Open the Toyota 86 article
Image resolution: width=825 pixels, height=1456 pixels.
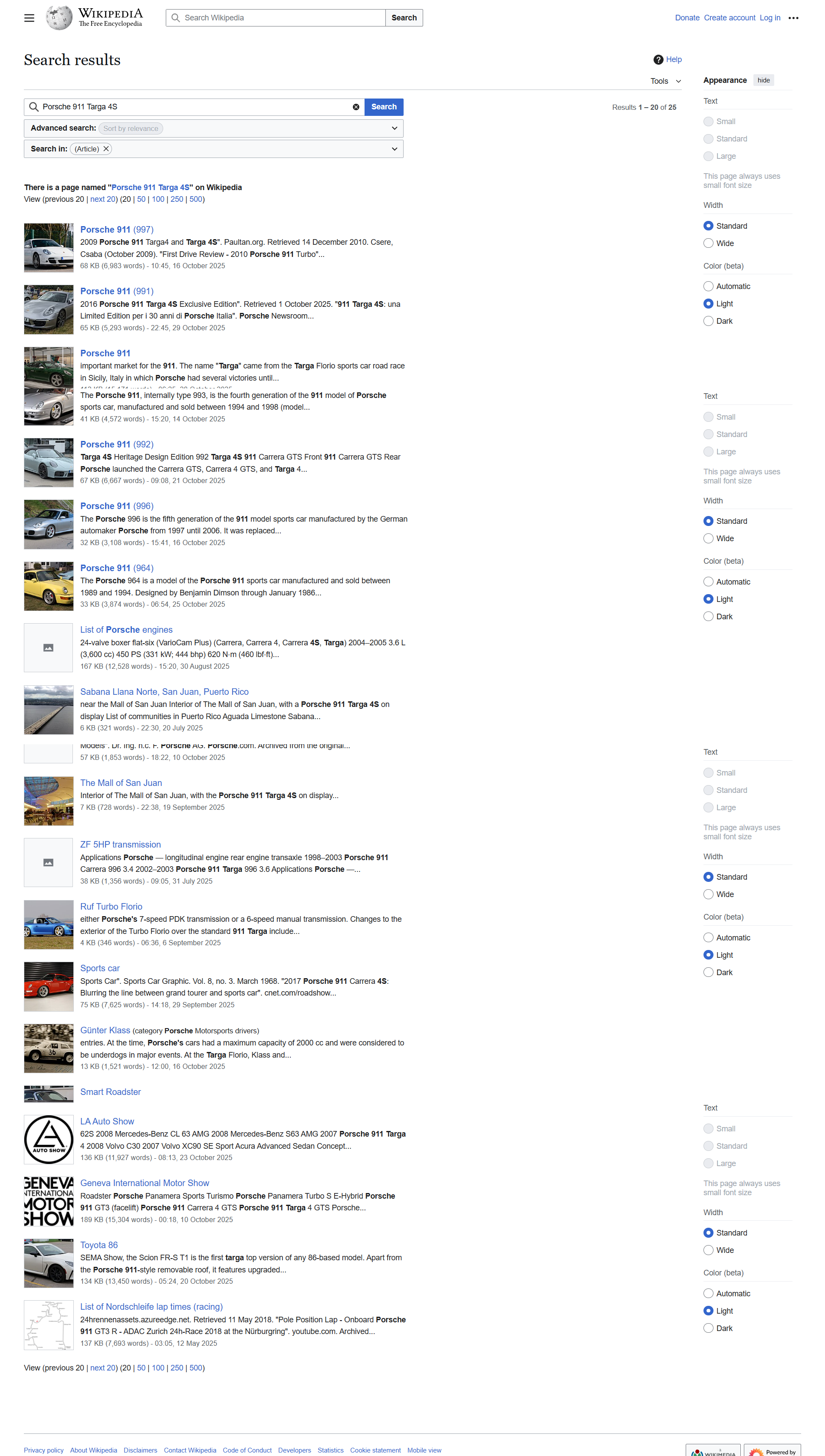99,1245
